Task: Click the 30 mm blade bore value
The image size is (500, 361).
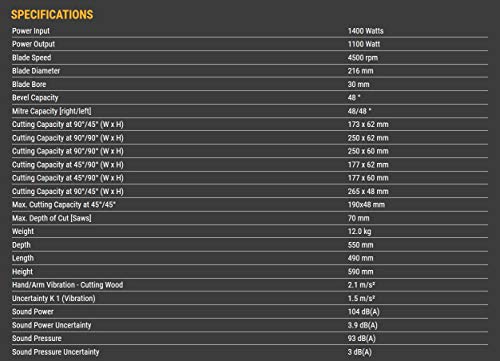Action: point(358,84)
